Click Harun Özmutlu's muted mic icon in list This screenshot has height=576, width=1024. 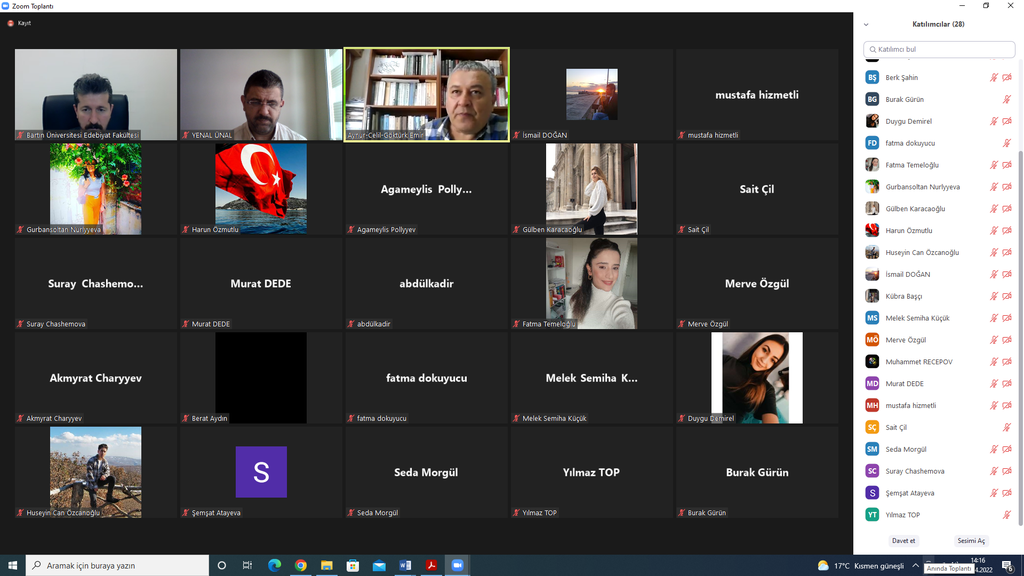[x=994, y=231]
